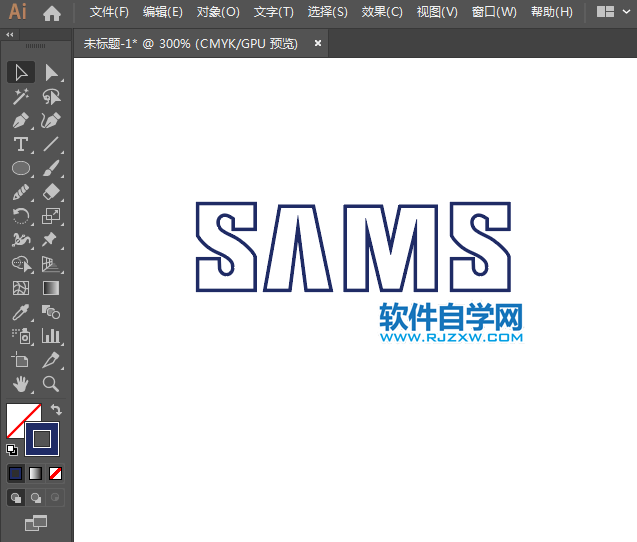Image resolution: width=637 pixels, height=542 pixels.
Task: Open the workspace layout switcher dropdown
Action: (613, 12)
